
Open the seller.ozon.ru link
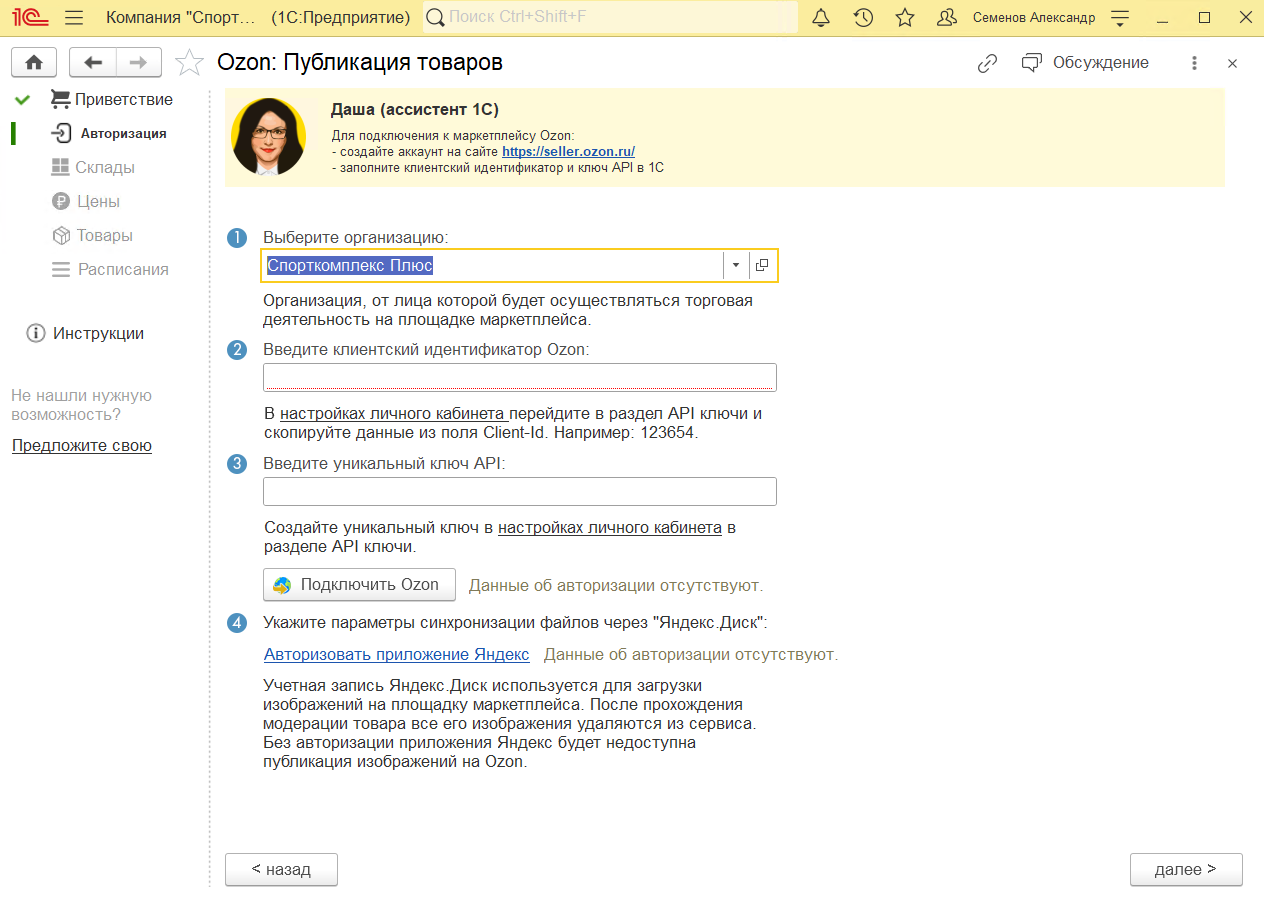568,151
